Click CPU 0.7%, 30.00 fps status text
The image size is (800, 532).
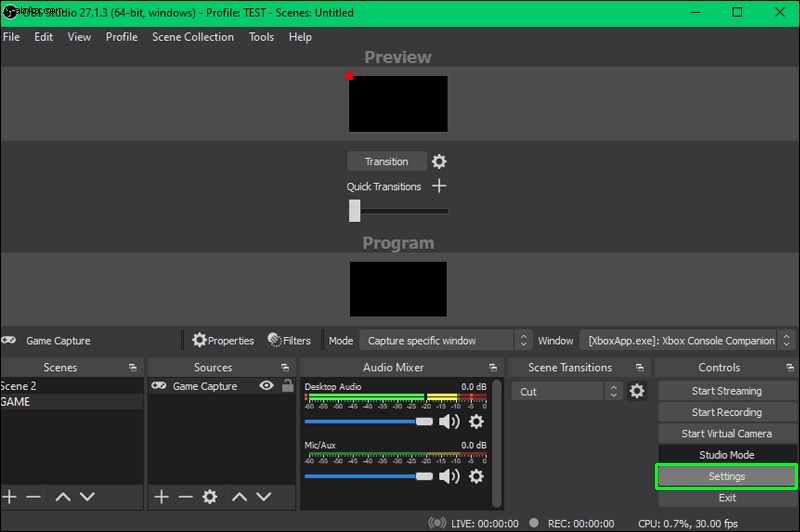(x=688, y=524)
